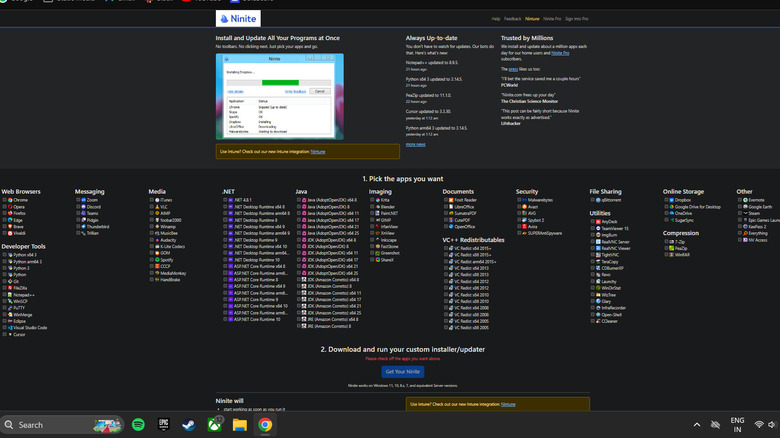Click the ShareX icon under Imaging
The image size is (780, 438).
click(x=378, y=260)
